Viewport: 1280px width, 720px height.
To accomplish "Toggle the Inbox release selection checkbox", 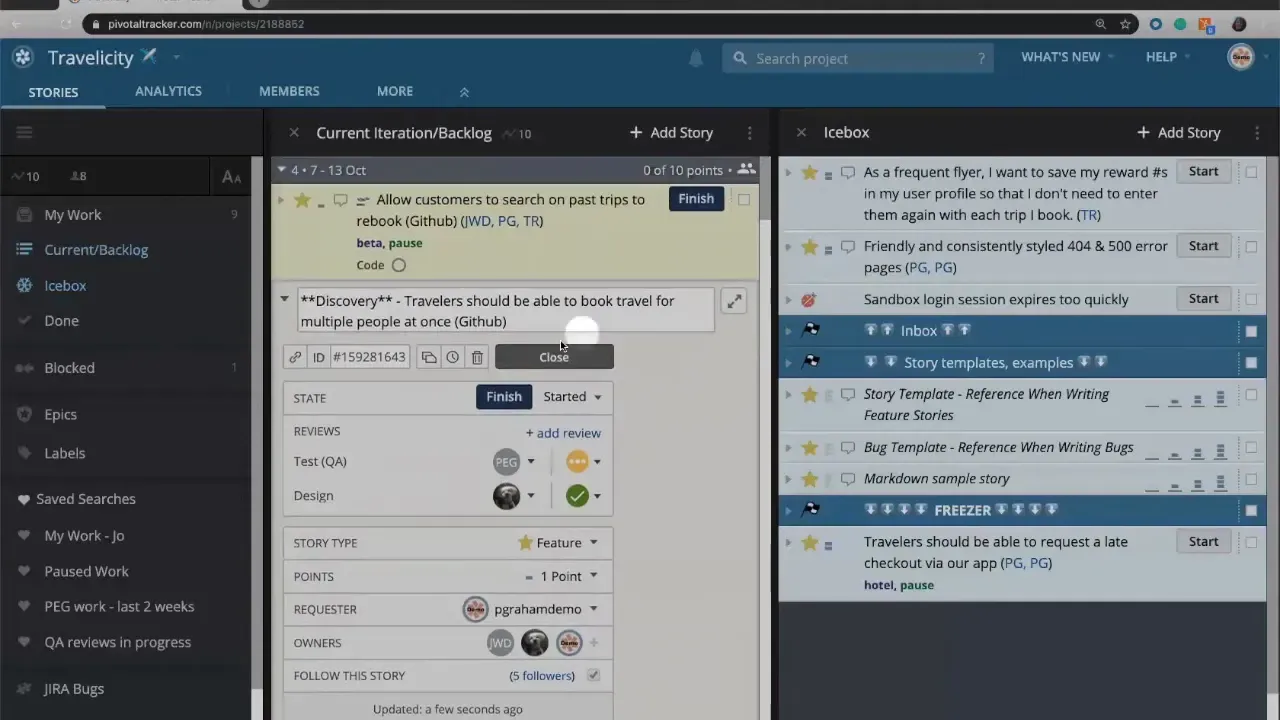I will [x=1251, y=330].
